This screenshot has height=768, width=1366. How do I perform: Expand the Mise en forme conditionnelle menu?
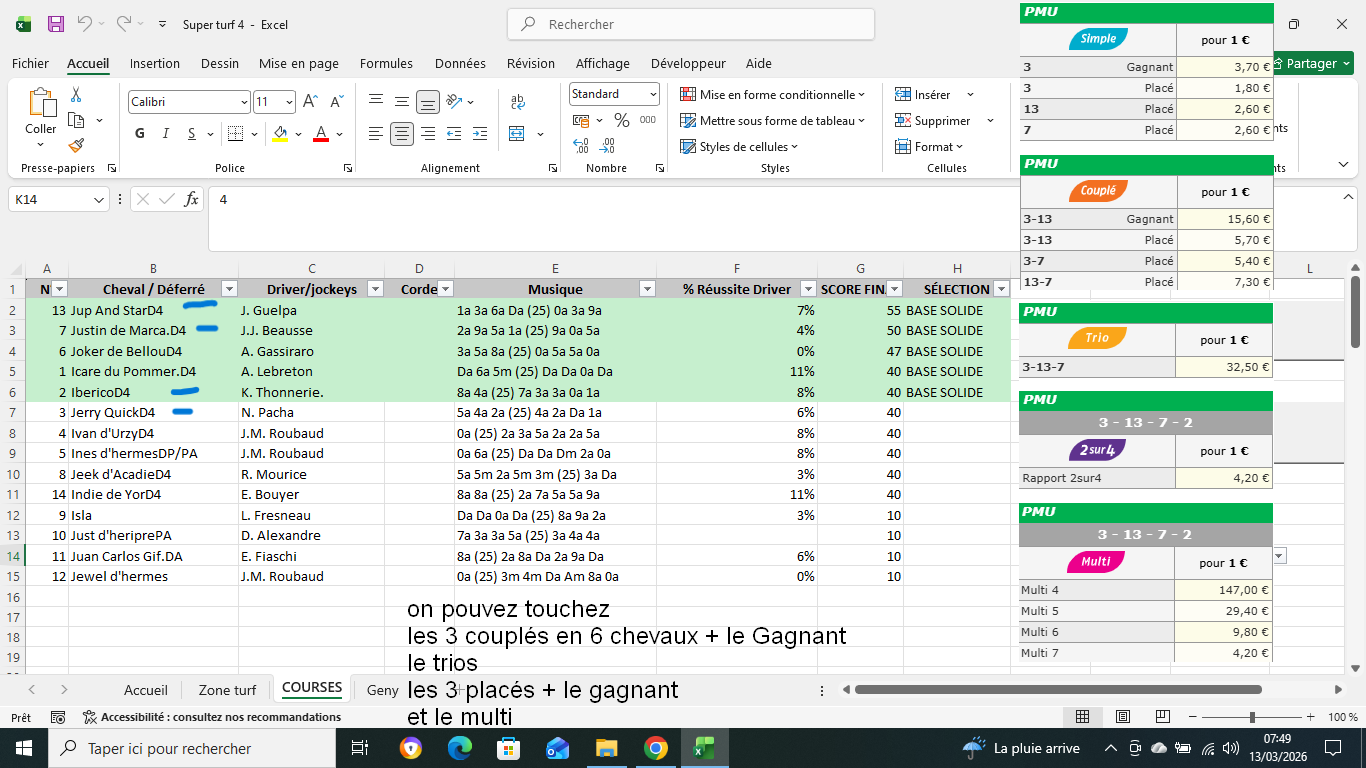pos(772,95)
